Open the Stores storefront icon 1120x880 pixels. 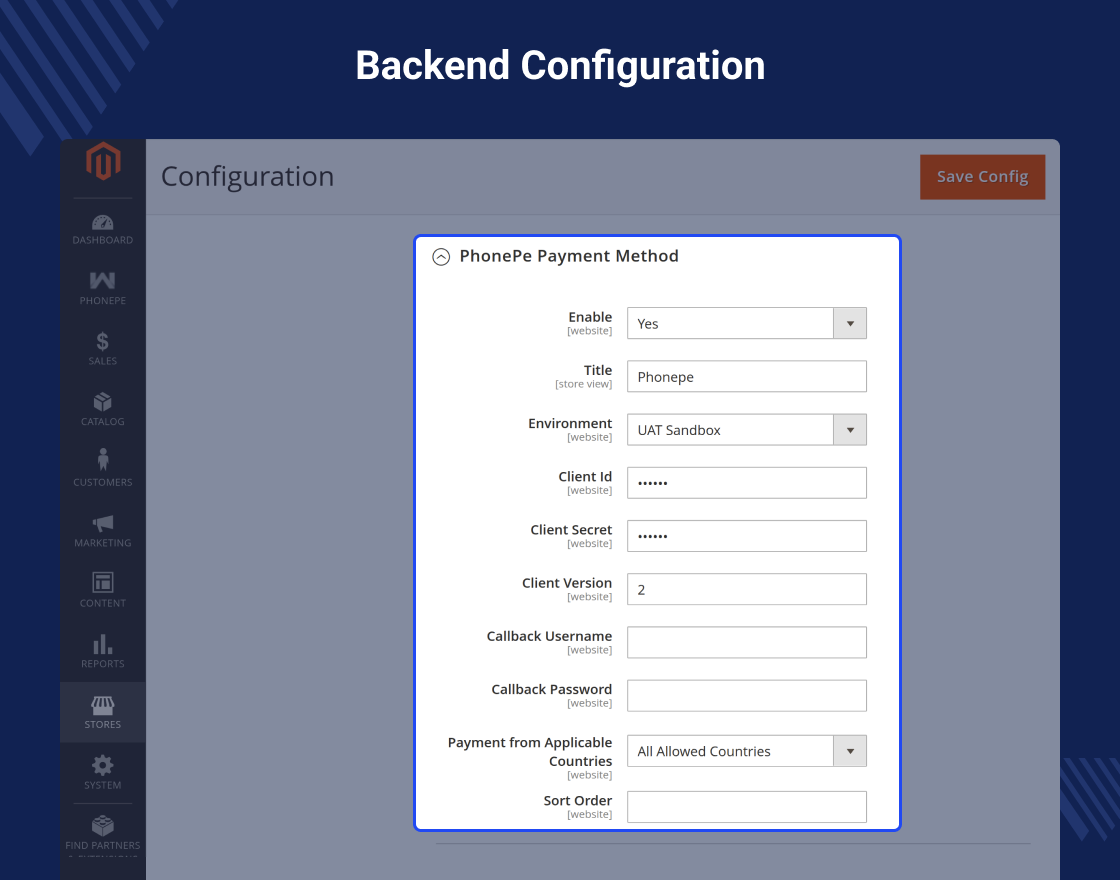tap(102, 705)
